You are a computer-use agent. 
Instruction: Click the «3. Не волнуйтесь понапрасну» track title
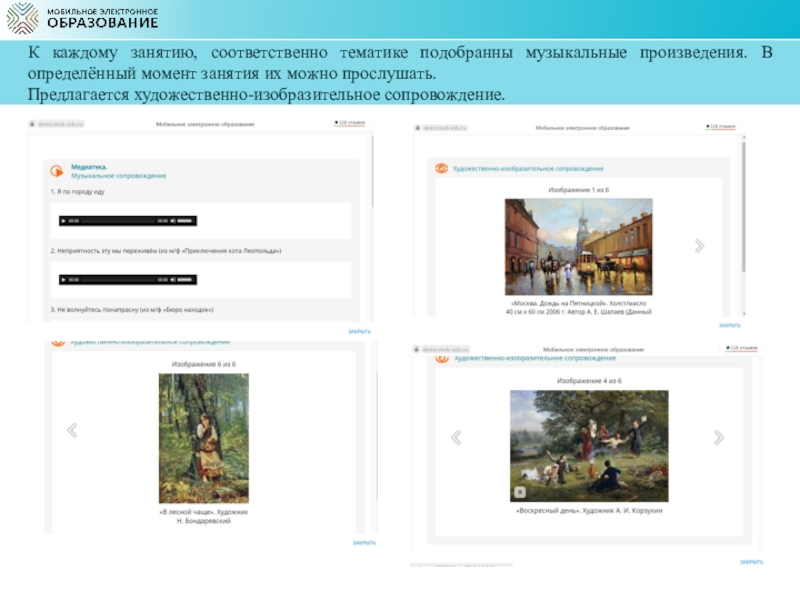(132, 310)
